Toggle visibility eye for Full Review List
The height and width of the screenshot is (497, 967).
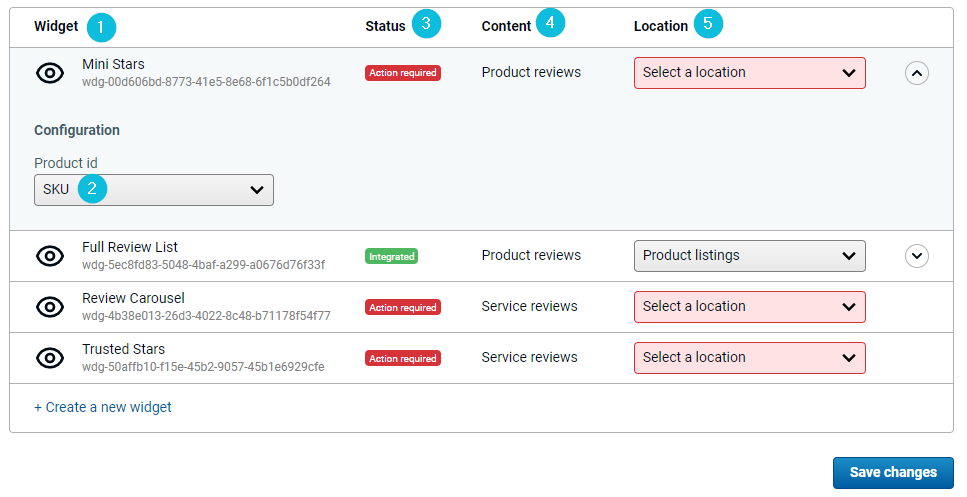coord(50,256)
